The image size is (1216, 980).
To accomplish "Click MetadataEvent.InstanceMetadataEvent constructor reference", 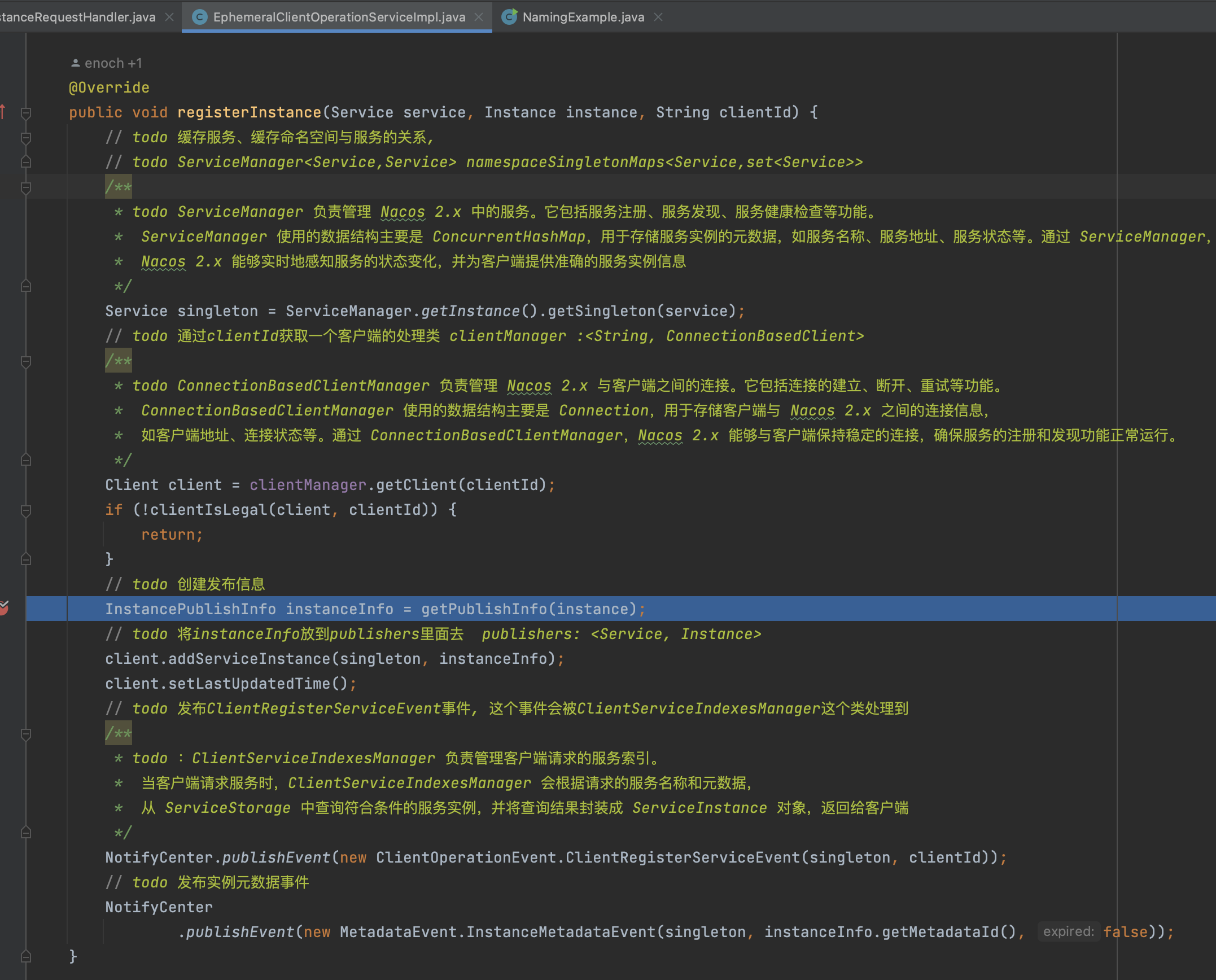I will click(497, 932).
